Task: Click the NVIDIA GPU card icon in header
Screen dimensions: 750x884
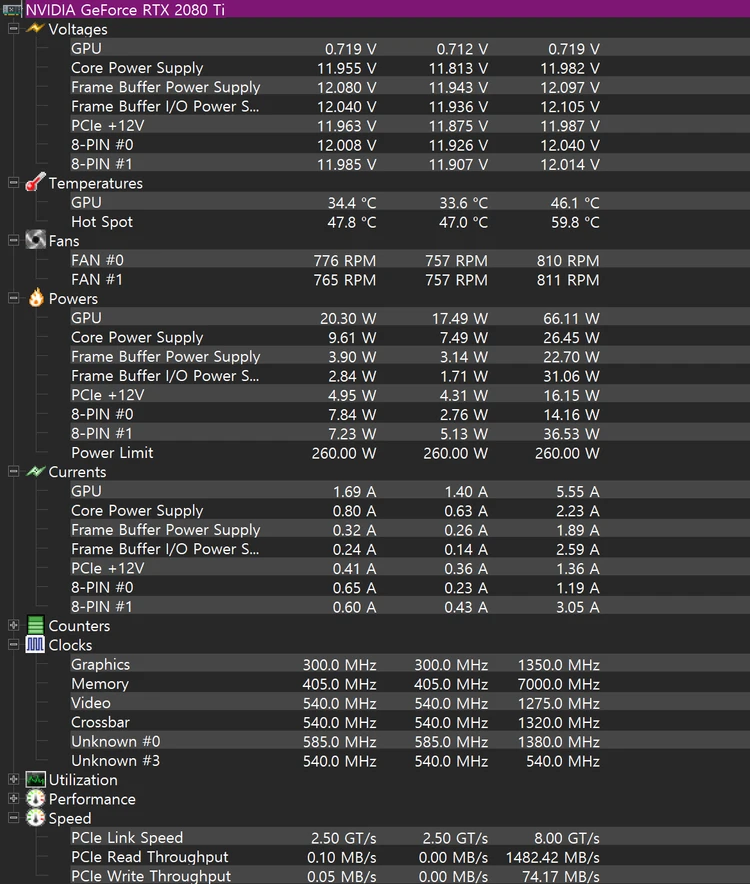Action: pos(12,10)
